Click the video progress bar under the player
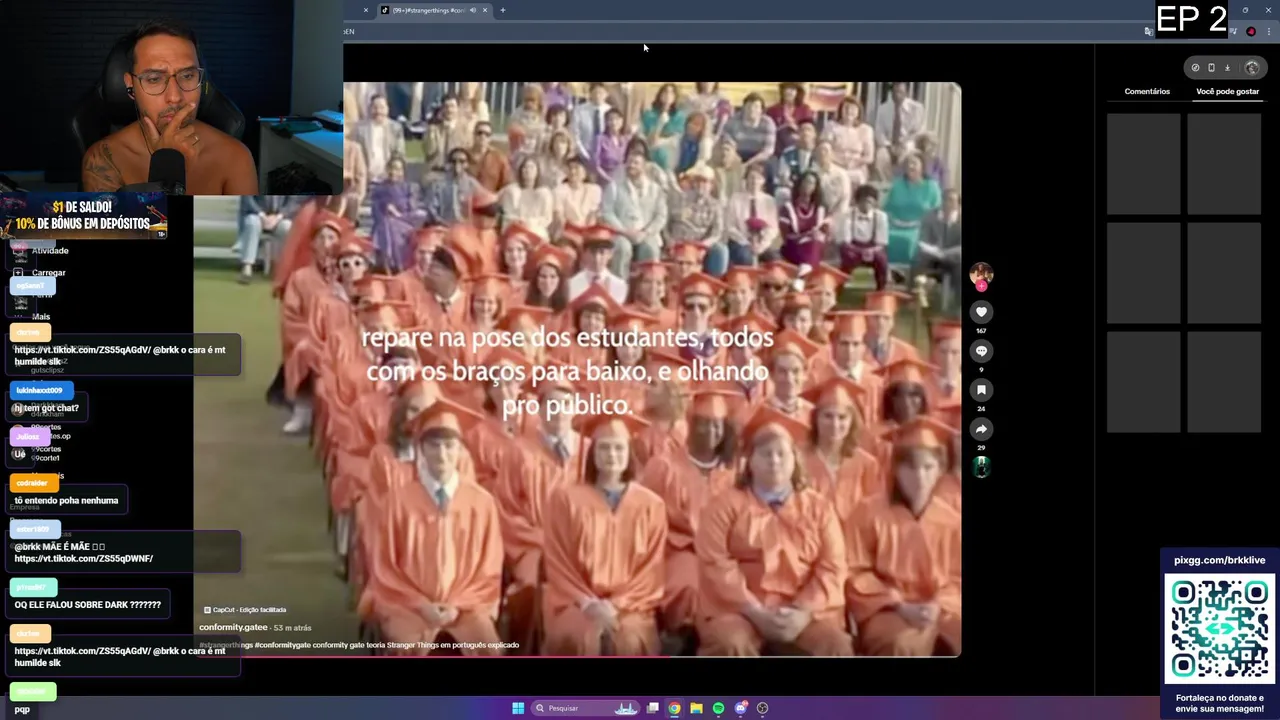 point(577,656)
